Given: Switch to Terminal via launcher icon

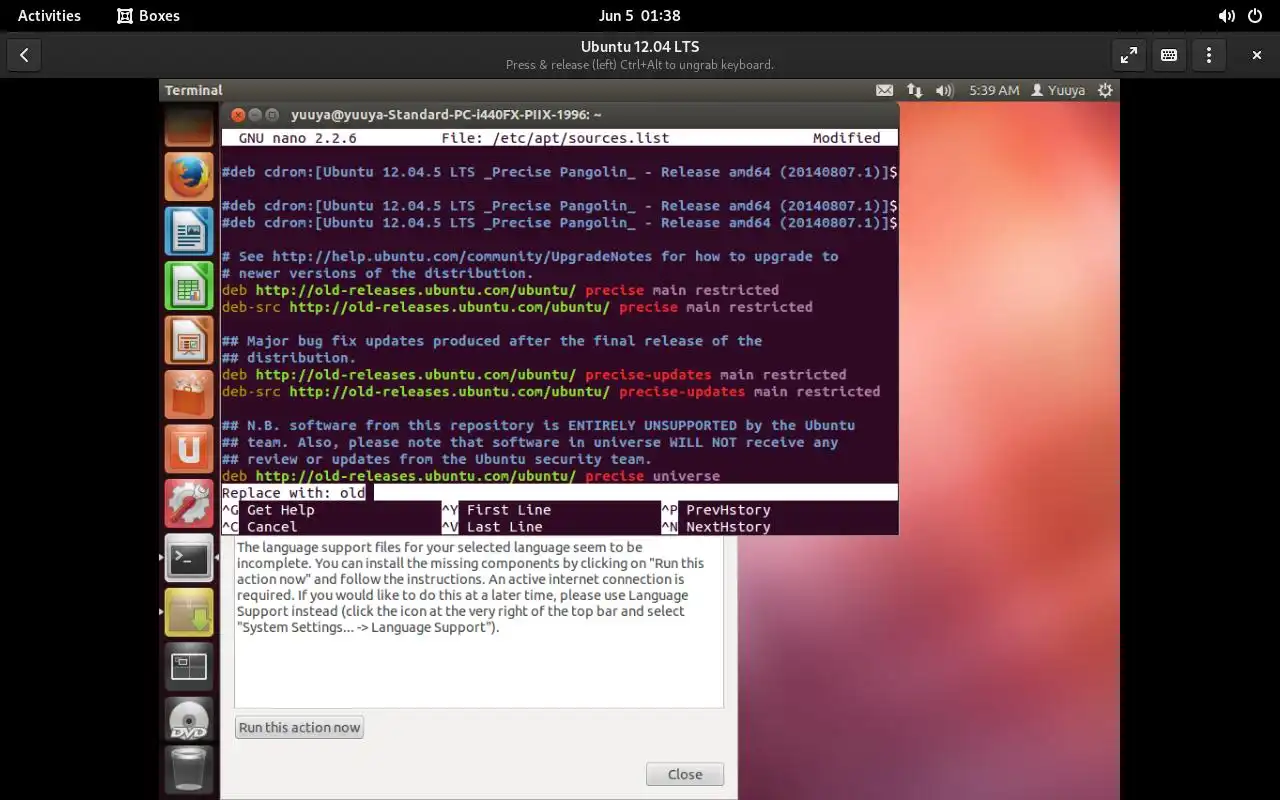Looking at the screenshot, I should [189, 558].
